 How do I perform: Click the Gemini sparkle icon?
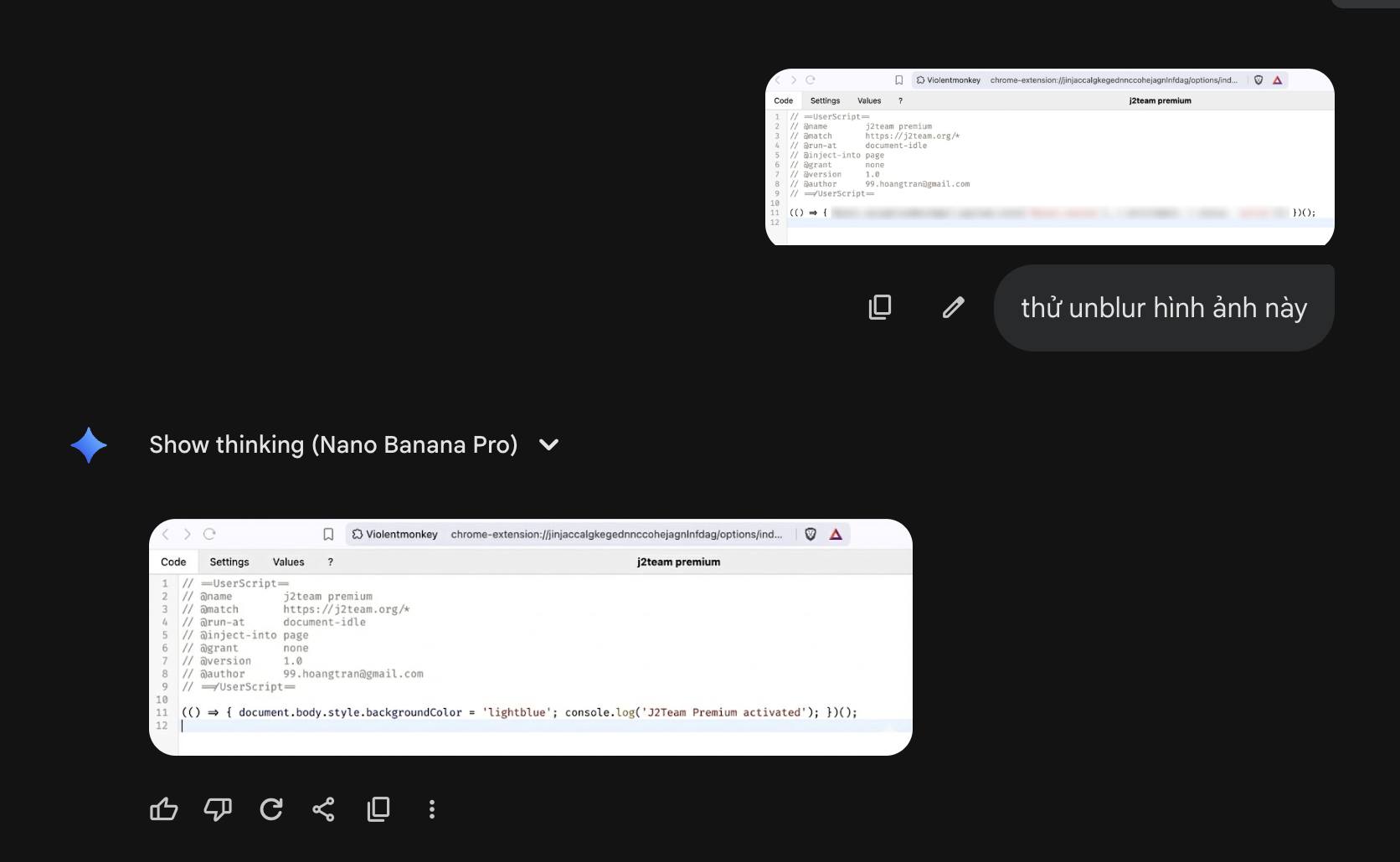89,445
